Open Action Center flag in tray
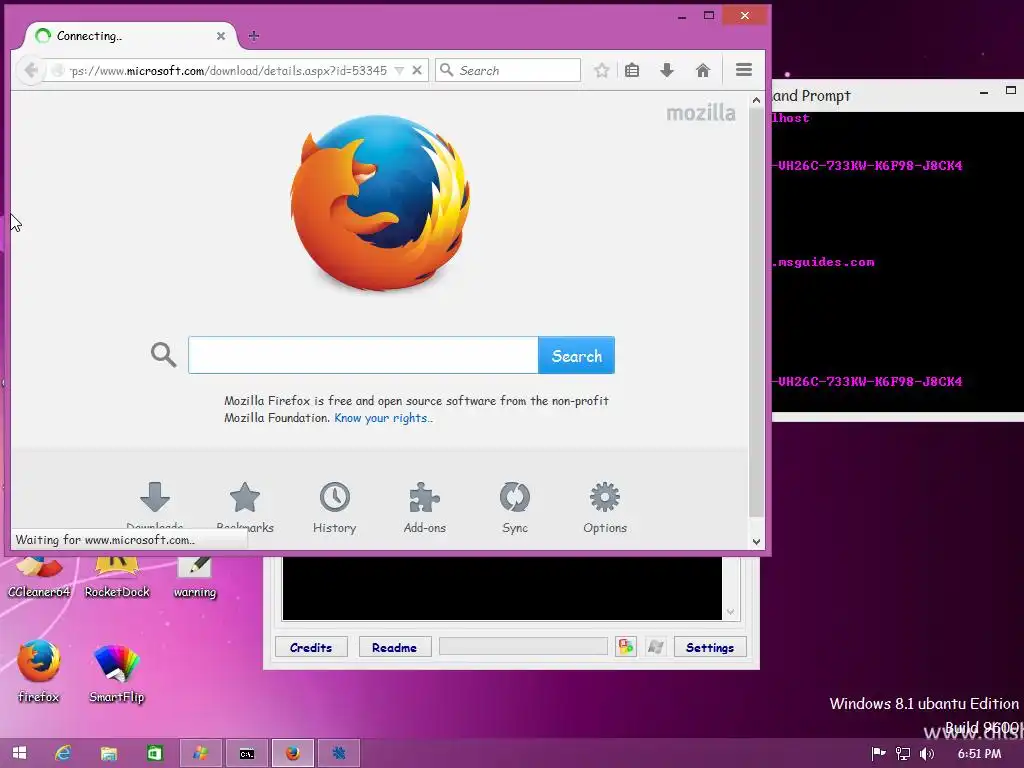The width and height of the screenshot is (1024, 768). (x=879, y=754)
